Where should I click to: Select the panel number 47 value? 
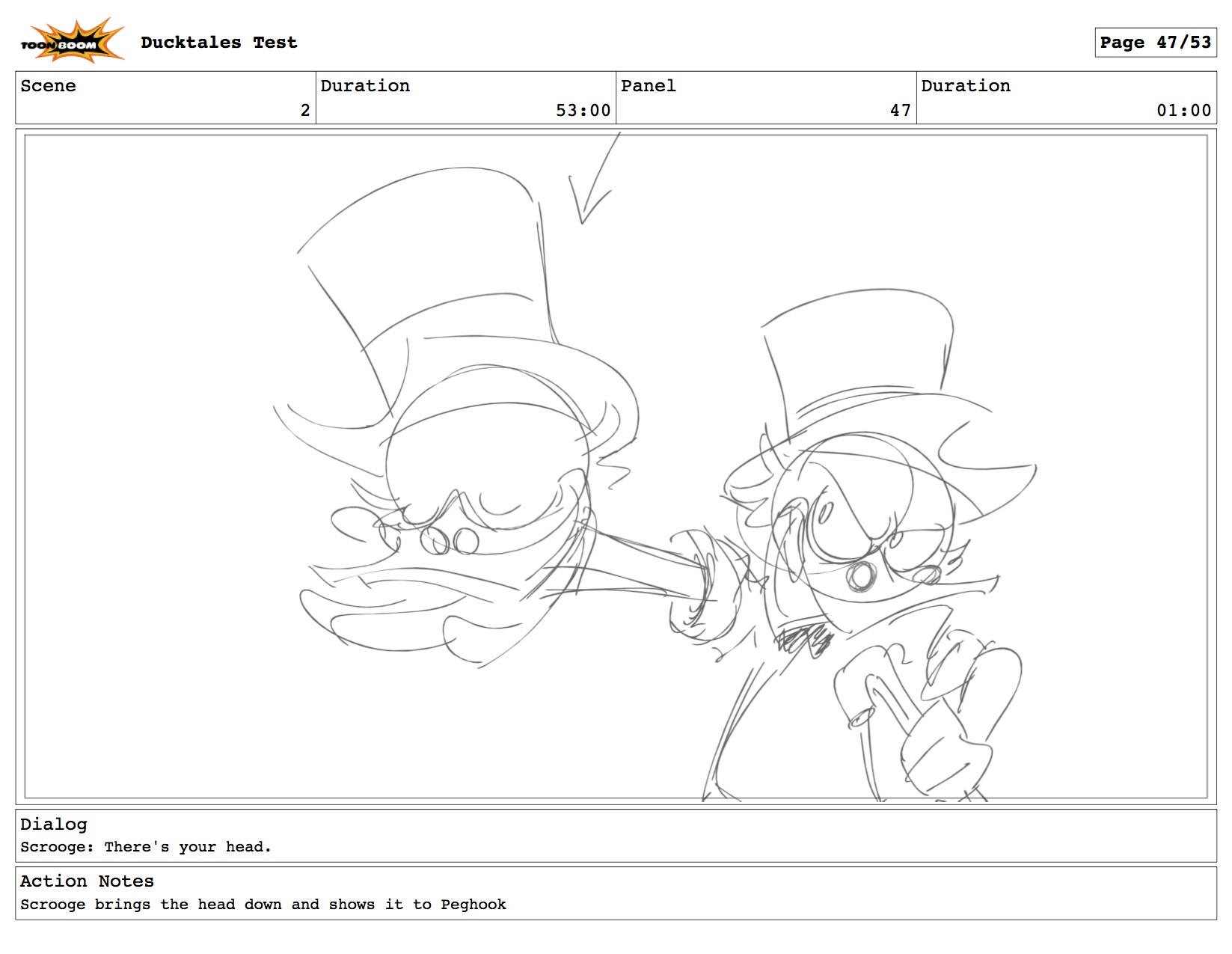tap(900, 111)
